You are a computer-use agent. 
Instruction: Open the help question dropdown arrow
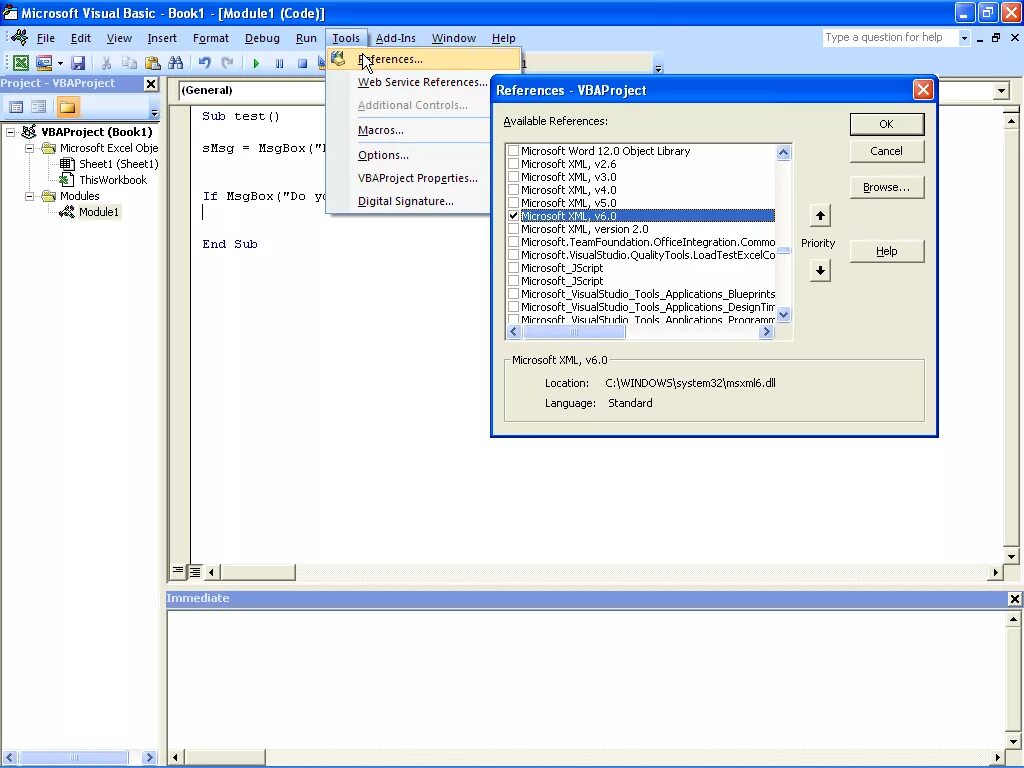964,38
